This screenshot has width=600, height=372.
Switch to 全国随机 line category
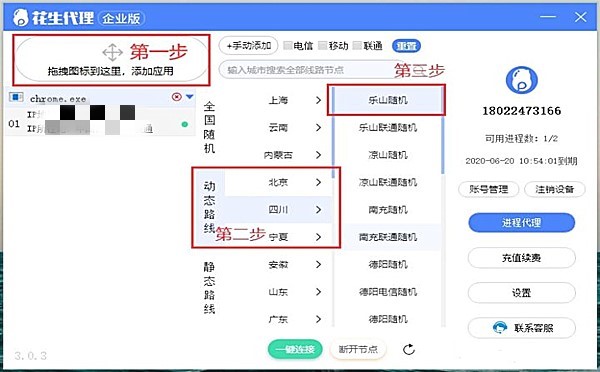(209, 127)
